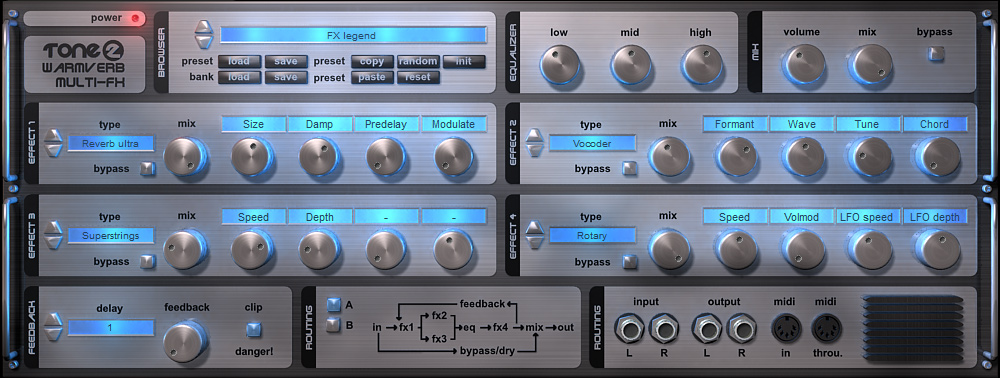Click the bank save button

[286, 77]
